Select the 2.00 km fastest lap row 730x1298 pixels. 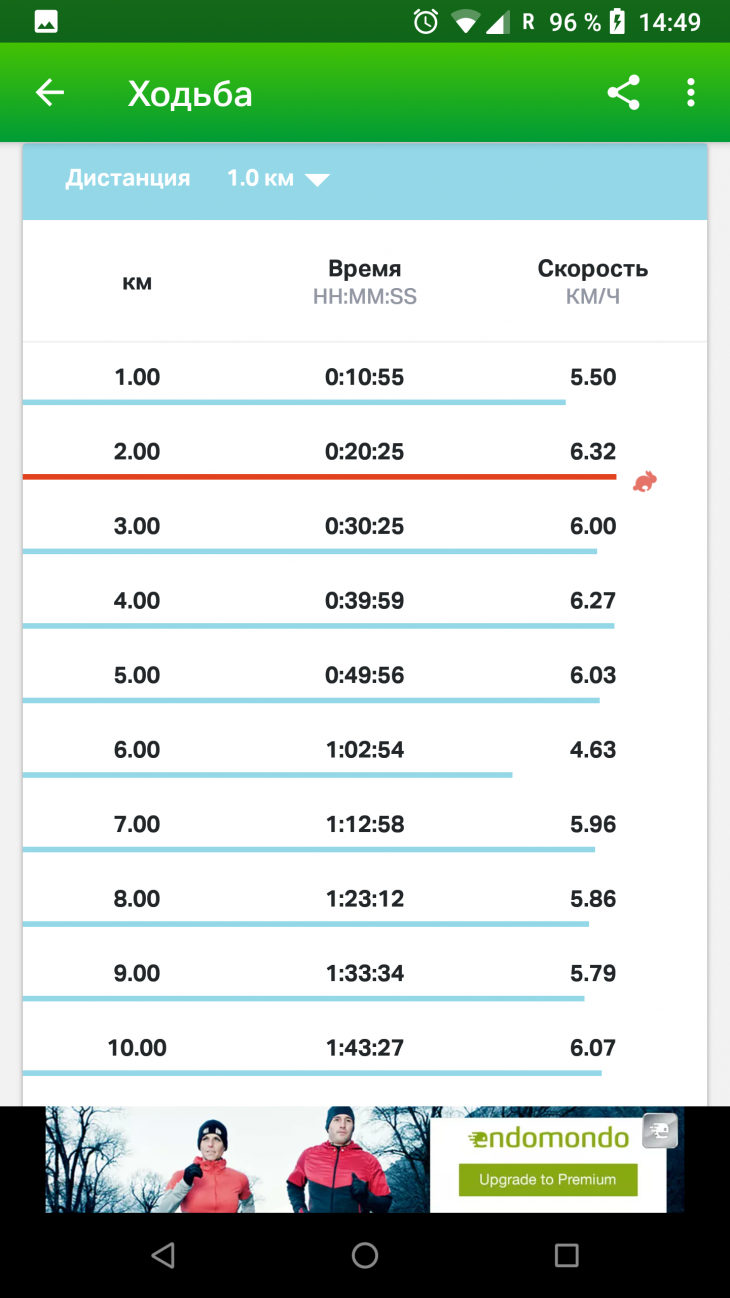(x=365, y=452)
